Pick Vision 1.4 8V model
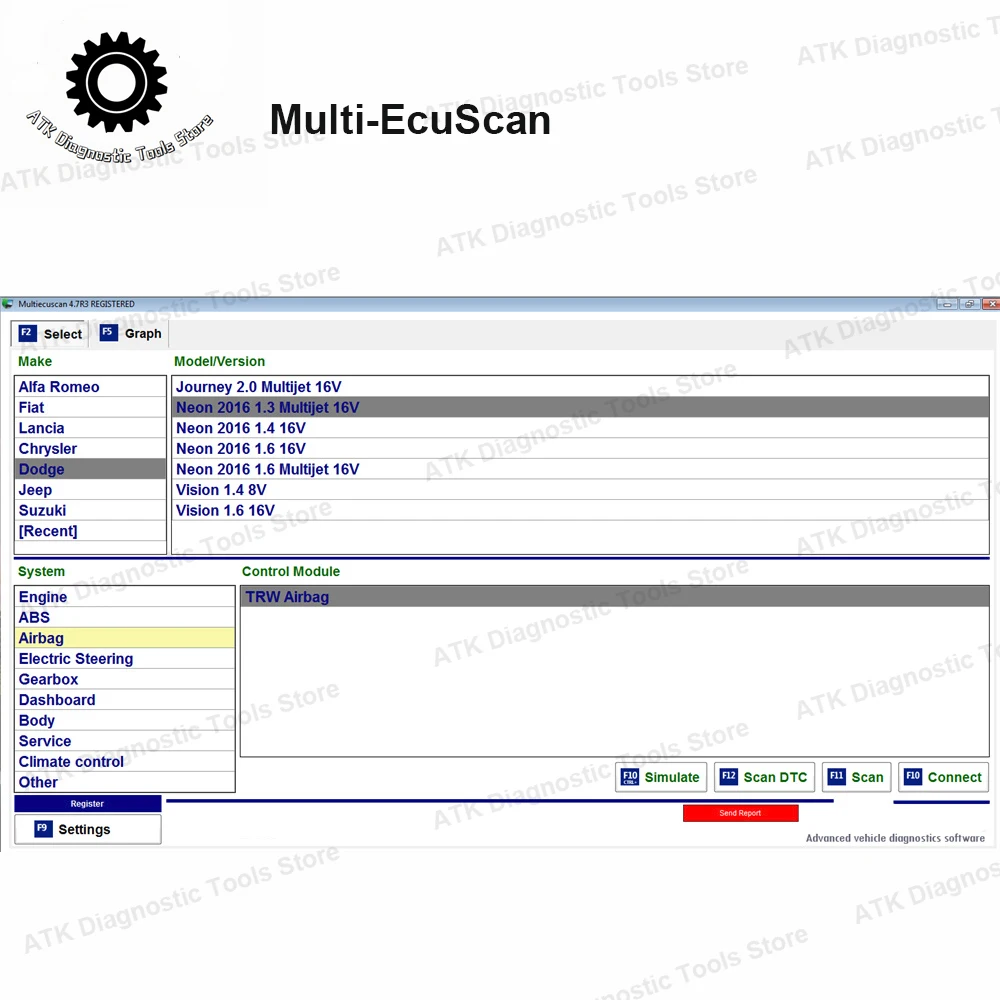Image resolution: width=1000 pixels, height=1000 pixels. click(x=580, y=490)
